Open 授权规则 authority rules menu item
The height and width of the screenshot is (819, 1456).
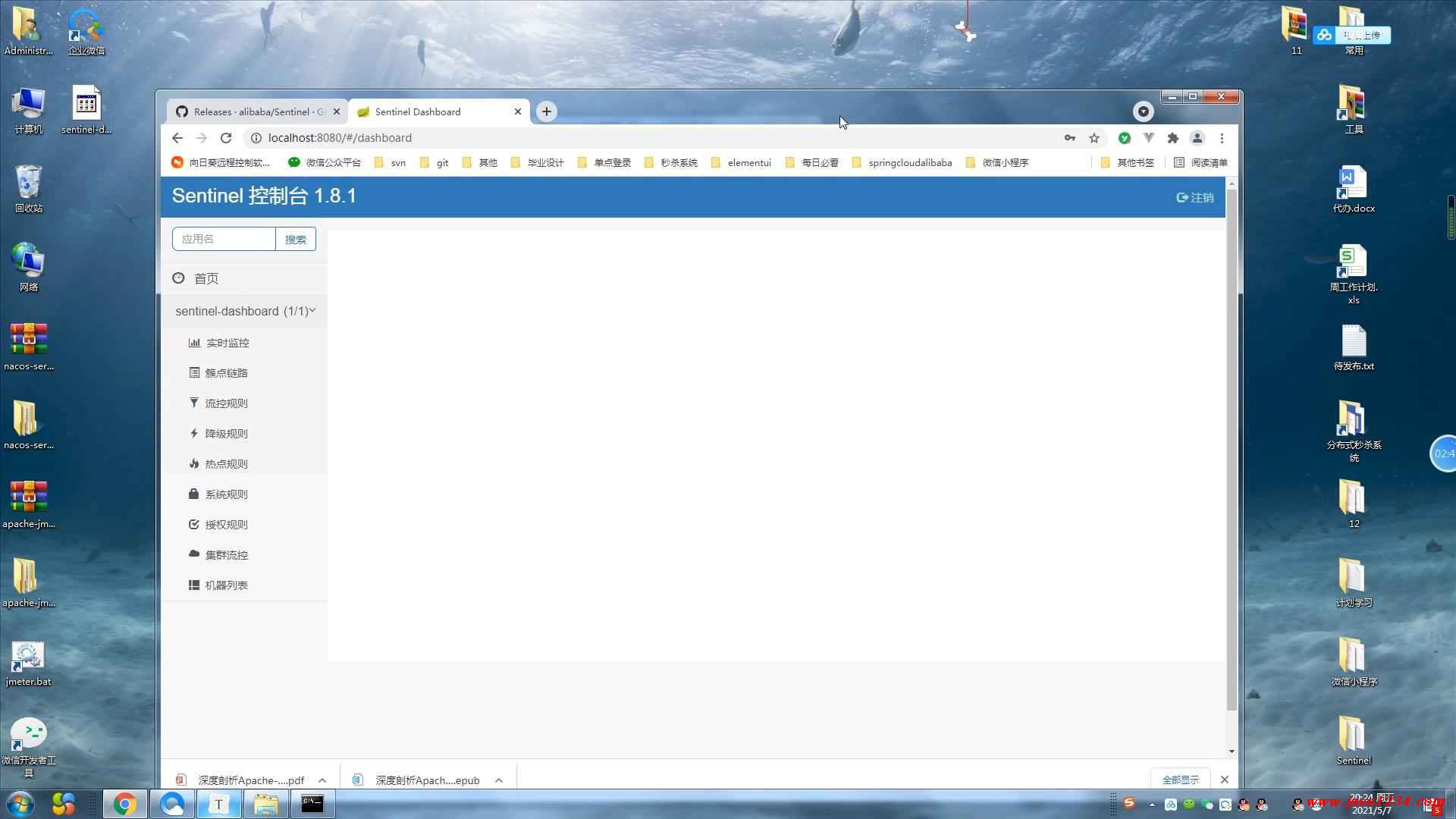218,525
